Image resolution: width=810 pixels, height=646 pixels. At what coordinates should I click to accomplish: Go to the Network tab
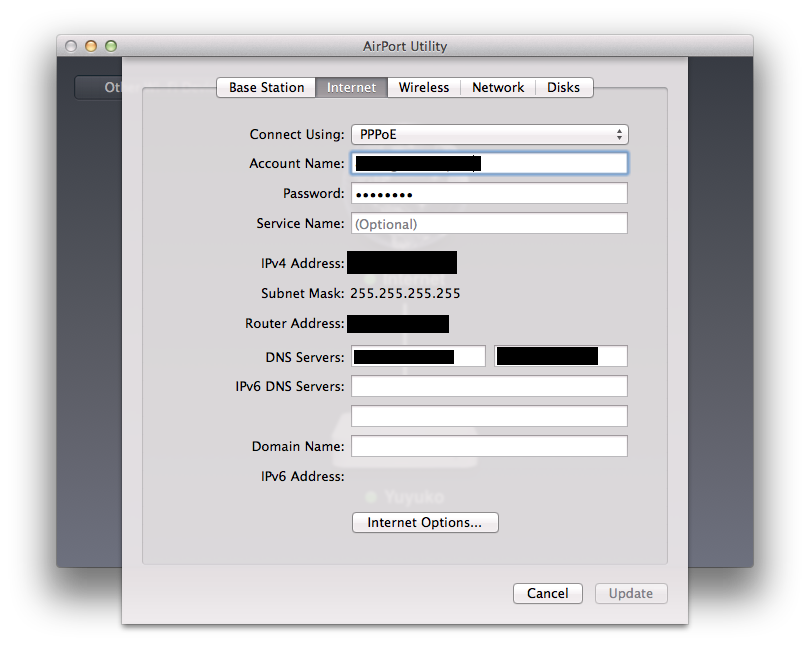[498, 87]
